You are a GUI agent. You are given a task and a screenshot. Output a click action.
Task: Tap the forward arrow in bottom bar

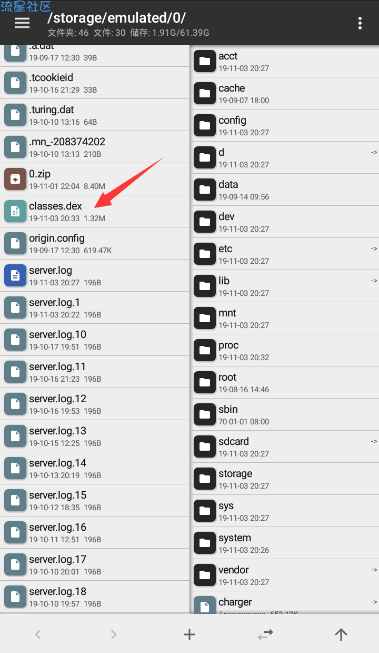click(114, 634)
